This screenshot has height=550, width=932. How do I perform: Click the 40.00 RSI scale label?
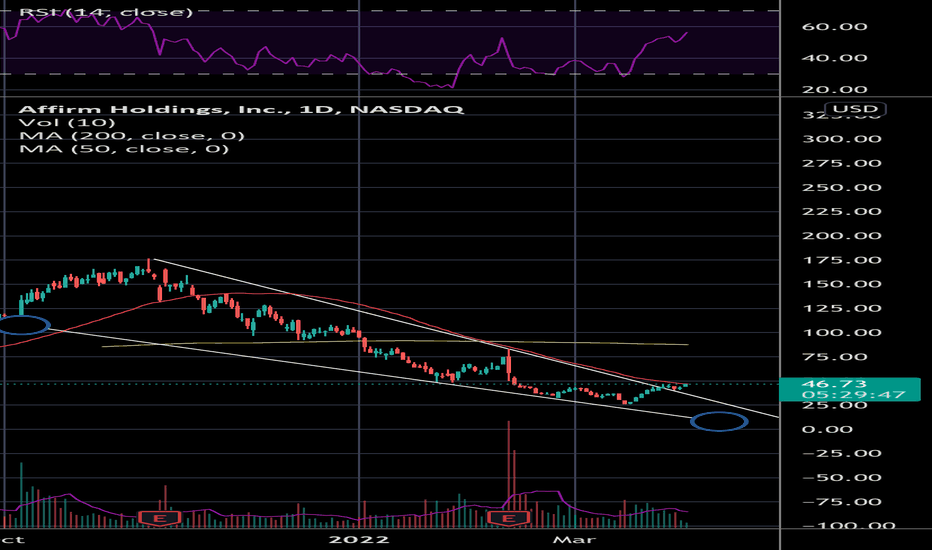tap(835, 58)
